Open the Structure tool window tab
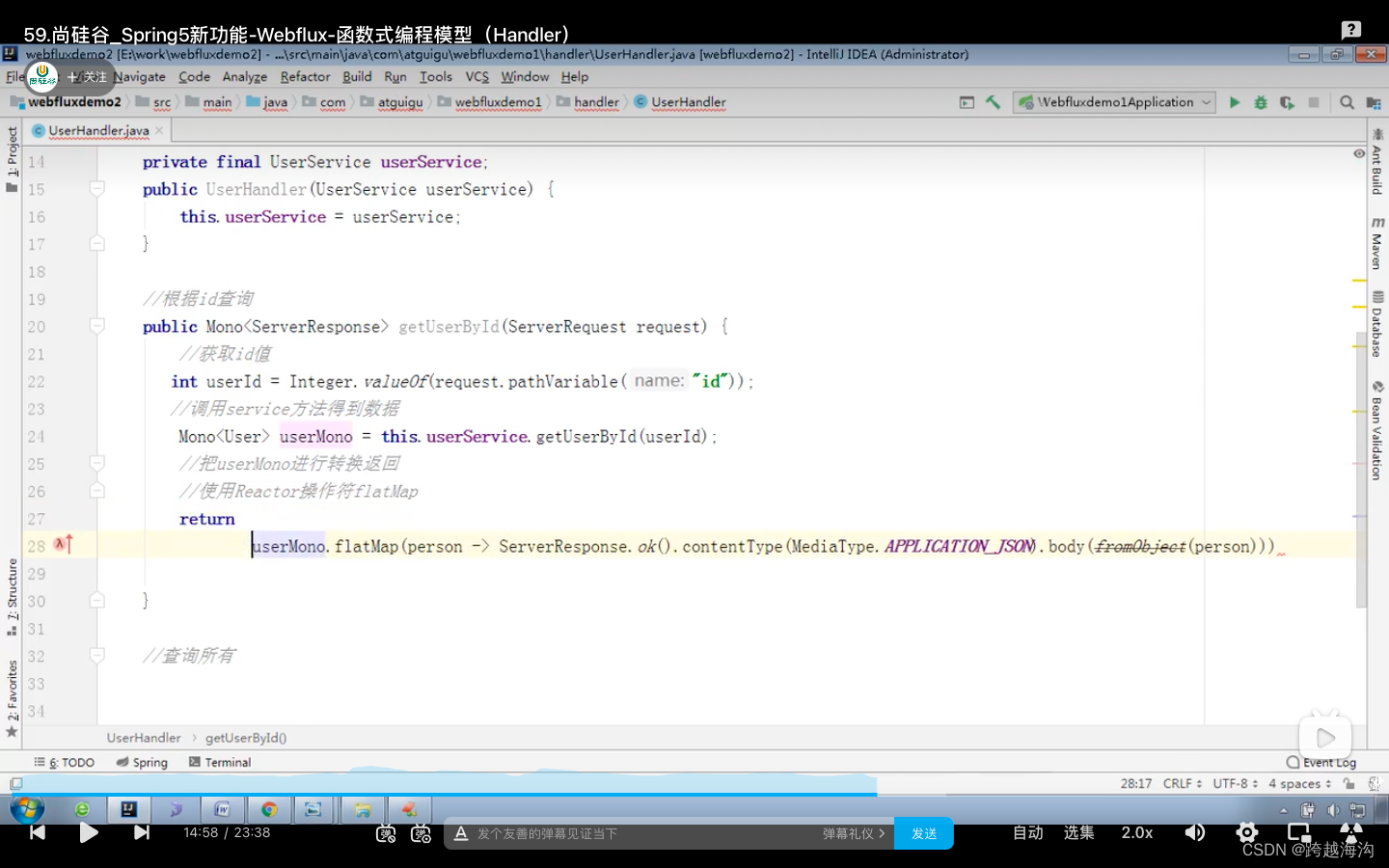Viewport: 1389px width, 868px height. pos(12,596)
